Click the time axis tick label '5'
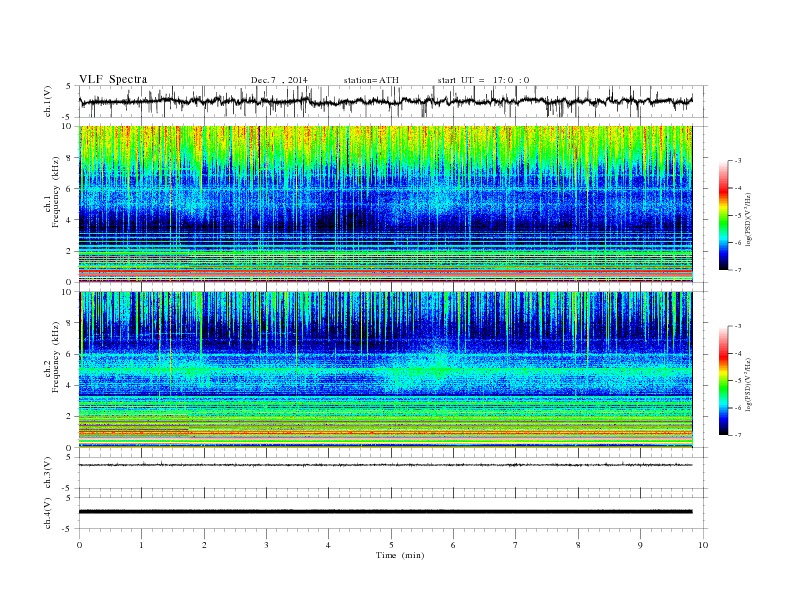The image size is (792, 612). click(391, 545)
